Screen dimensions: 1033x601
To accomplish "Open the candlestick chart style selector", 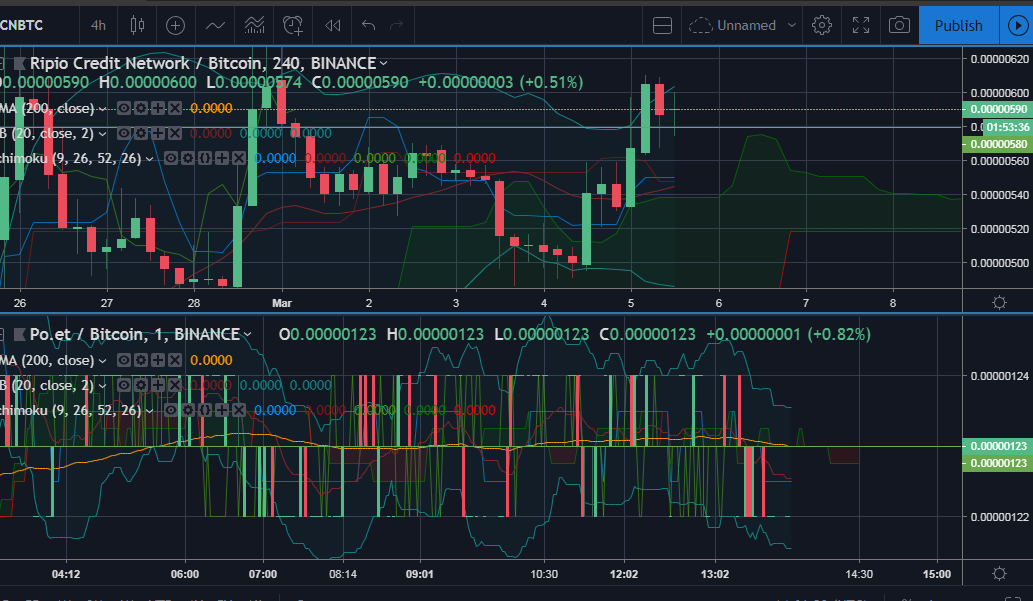I will click(137, 26).
